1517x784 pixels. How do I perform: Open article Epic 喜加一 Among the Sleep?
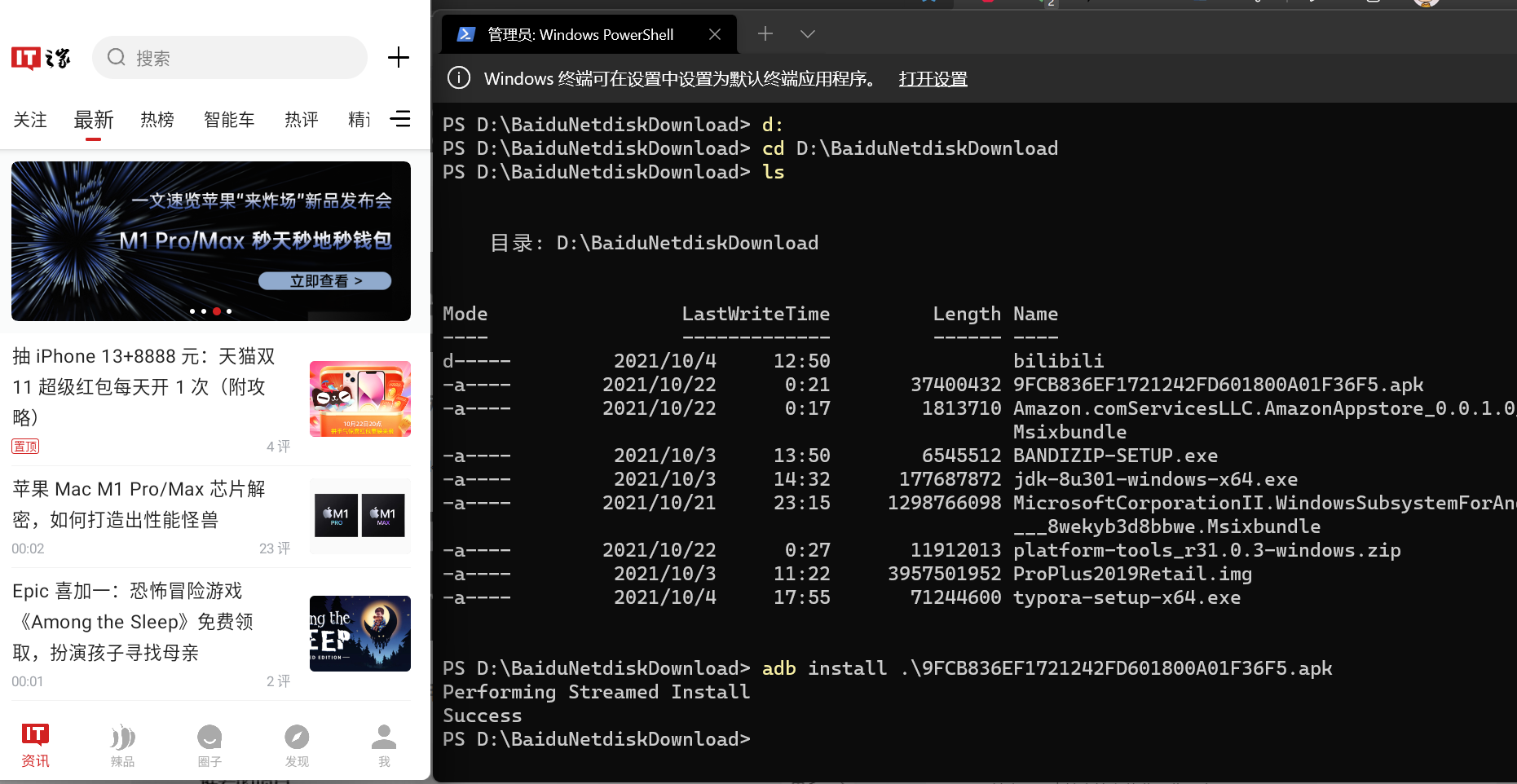(x=134, y=621)
